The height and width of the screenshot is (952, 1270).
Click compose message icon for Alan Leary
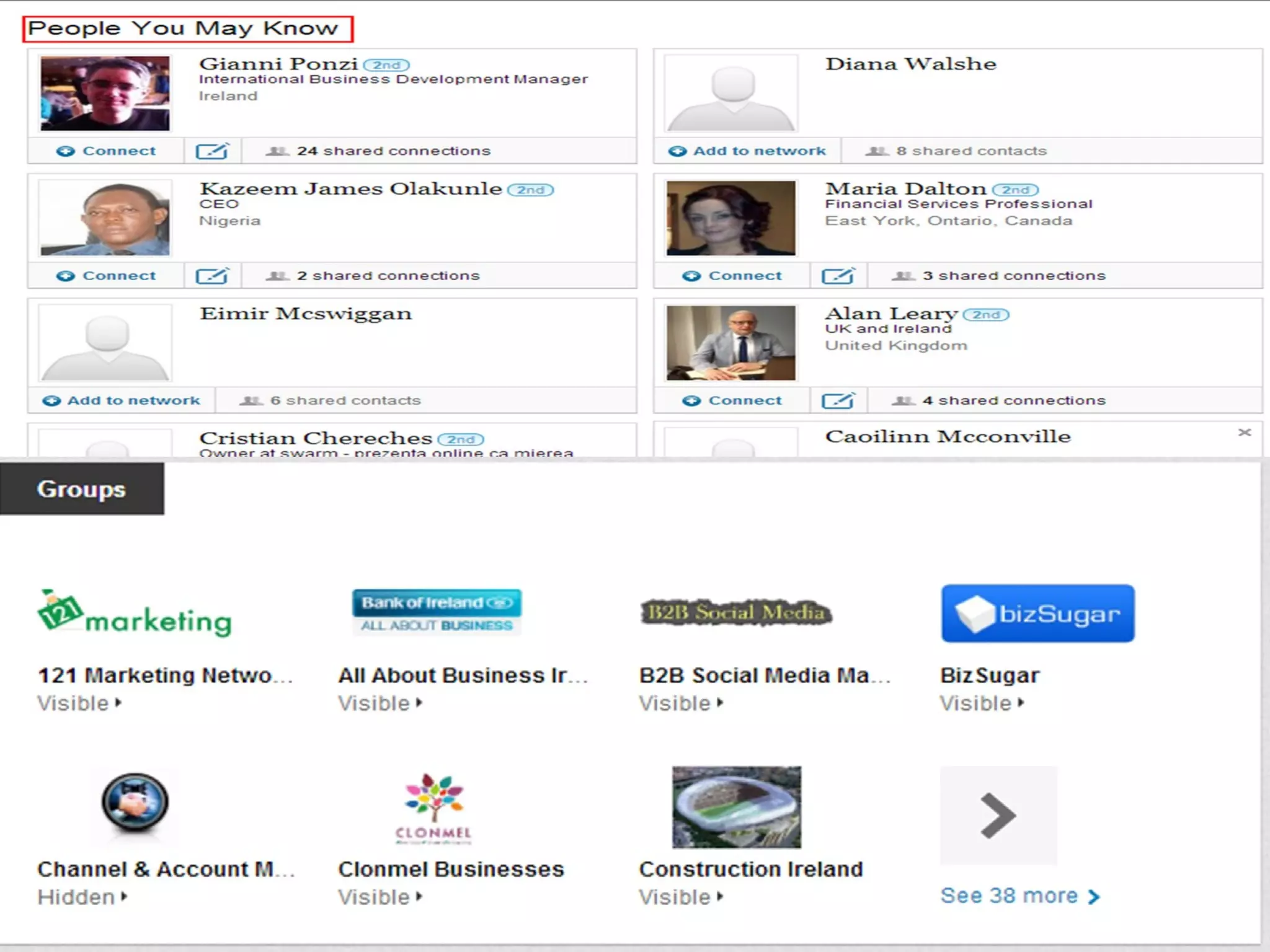coord(838,401)
